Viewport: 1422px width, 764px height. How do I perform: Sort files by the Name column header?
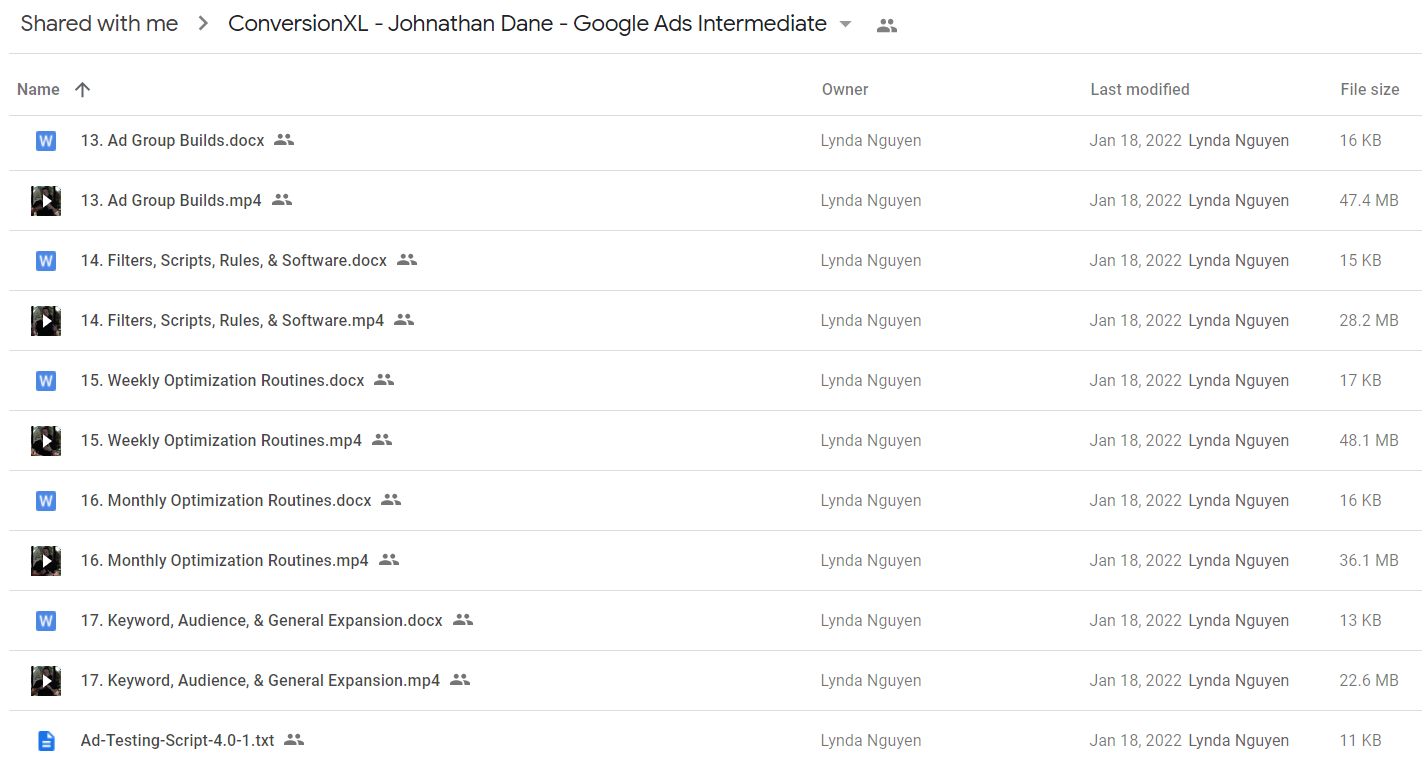pos(38,90)
